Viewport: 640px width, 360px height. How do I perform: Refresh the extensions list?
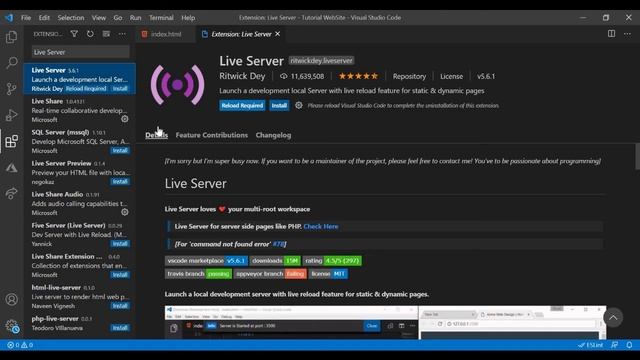(90, 34)
